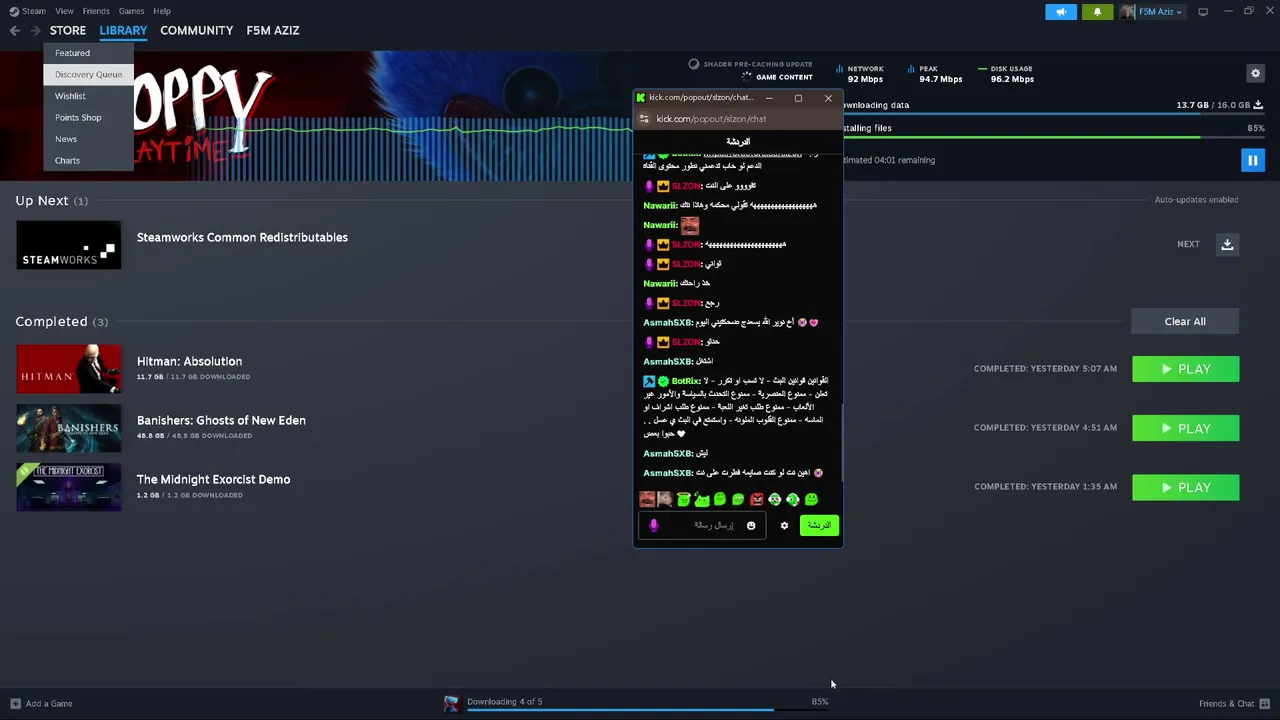The width and height of the screenshot is (1280, 720).
Task: Open the F5M AZIZ profile tab
Action: pos(273,31)
